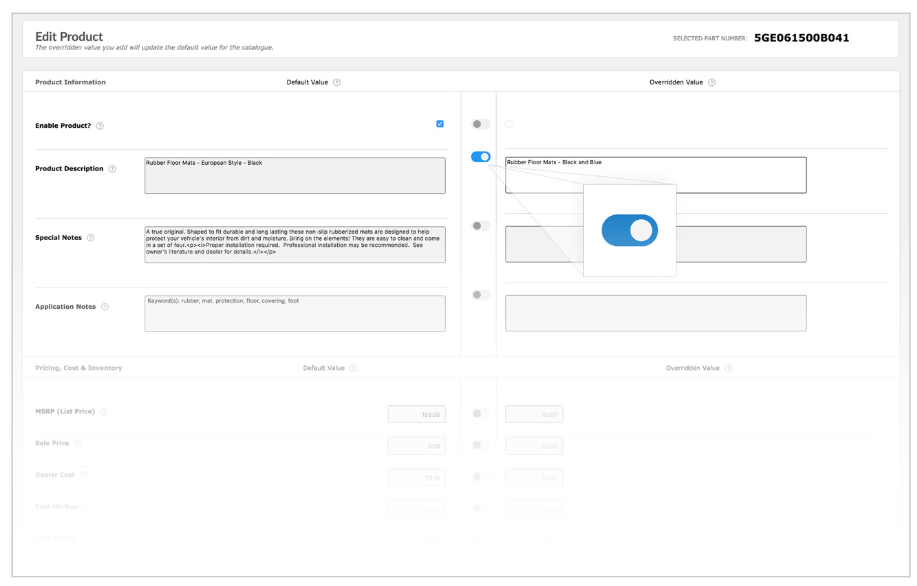
Task: Click the default MSRP (List Price) value field
Action: (417, 414)
